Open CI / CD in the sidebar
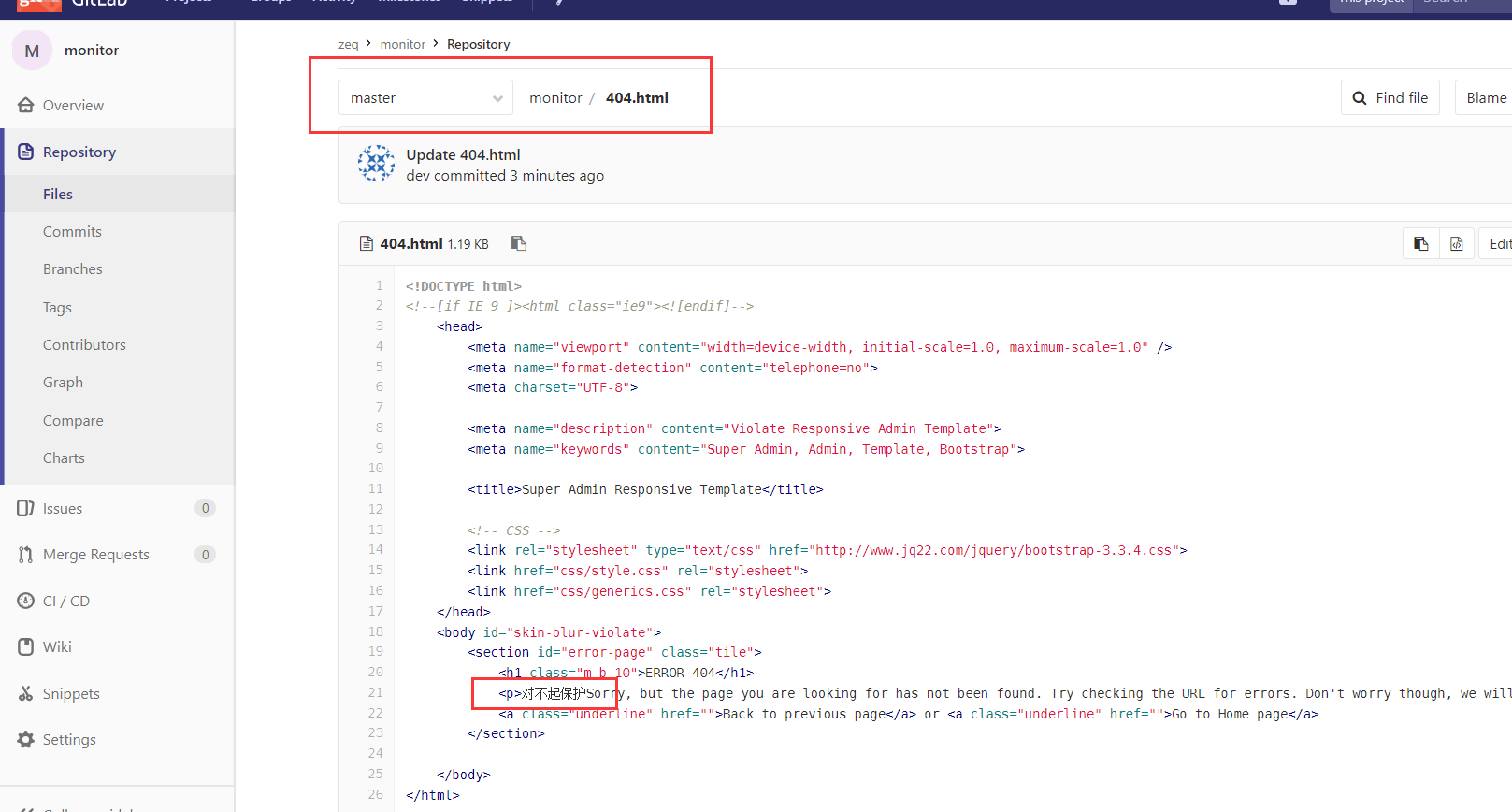 (66, 601)
